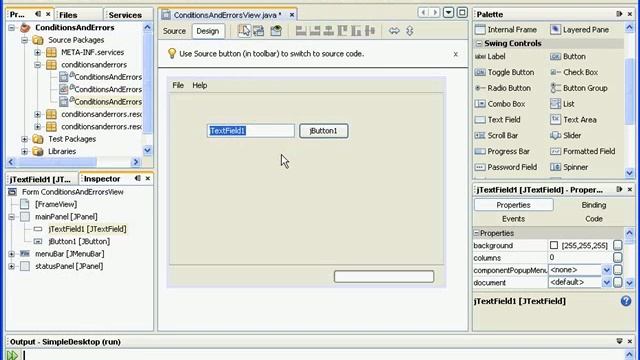Viewport: 640px width, 360px height.
Task: Open the editor document list dropdown
Action: pos(449,12)
